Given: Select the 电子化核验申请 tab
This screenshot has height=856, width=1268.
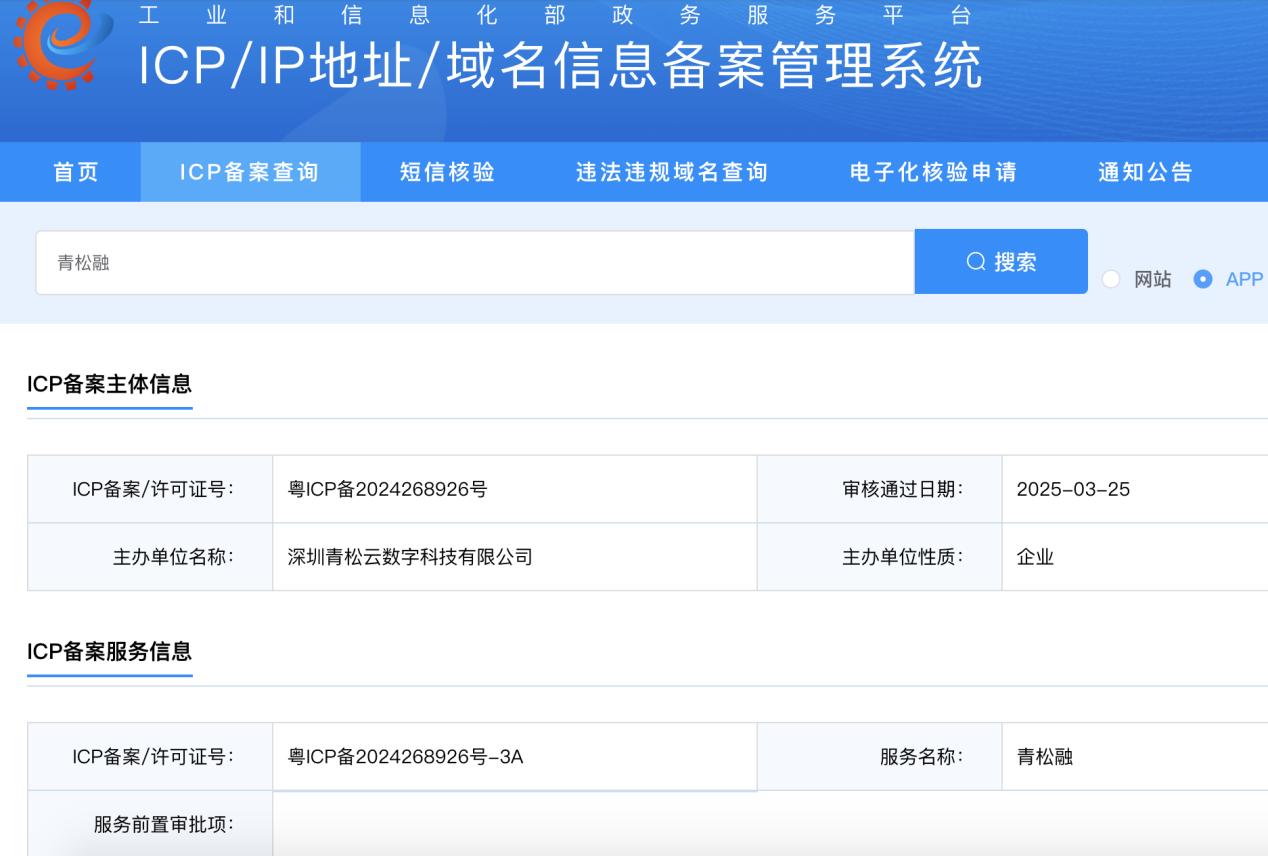Looking at the screenshot, I should click(933, 172).
